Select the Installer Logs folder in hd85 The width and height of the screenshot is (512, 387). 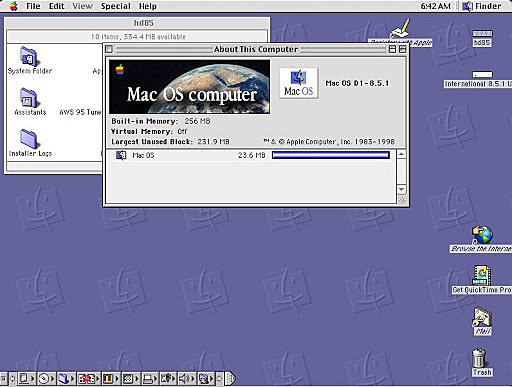click(x=29, y=139)
